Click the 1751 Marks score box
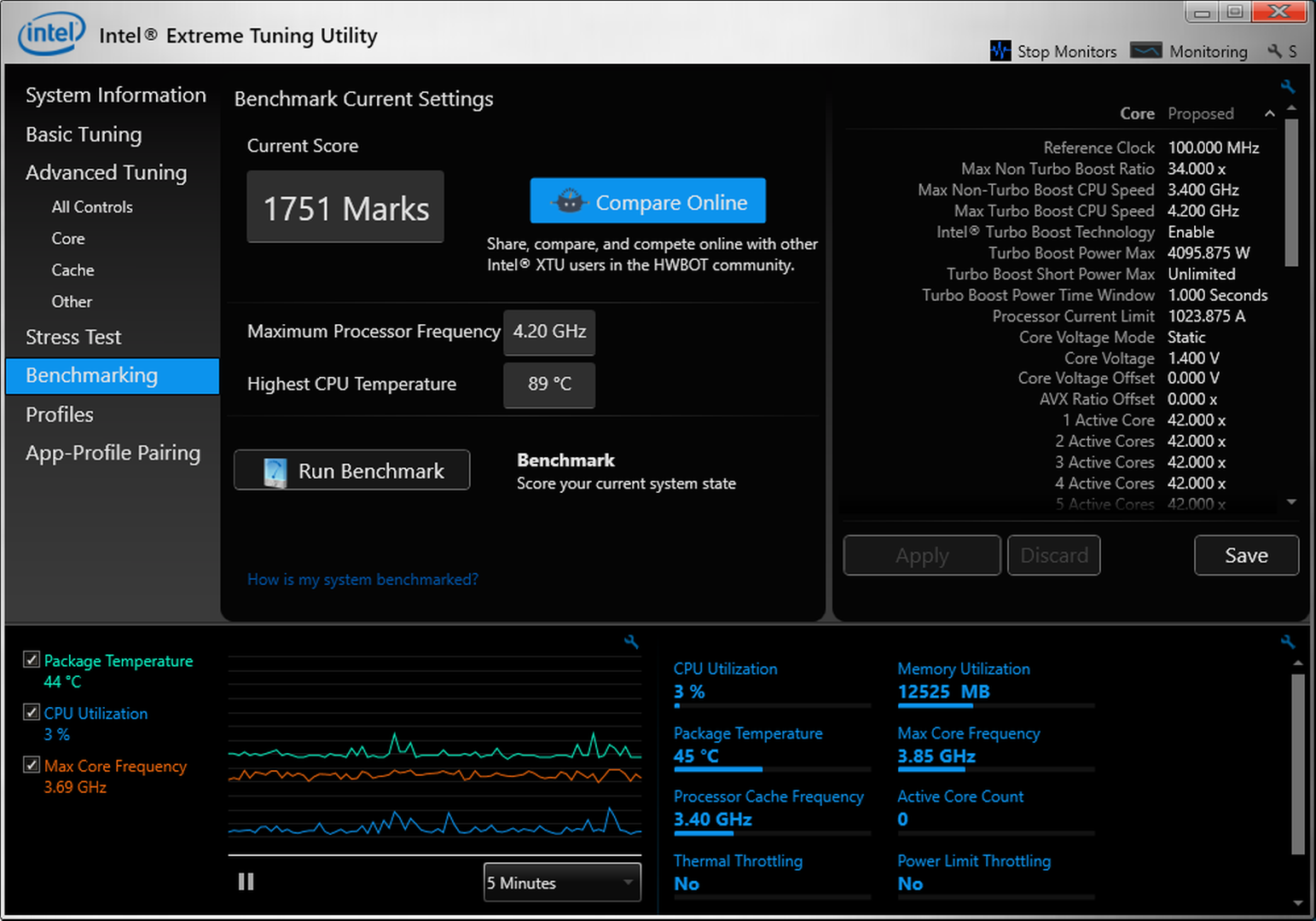Viewport: 1316px width, 921px height. tap(345, 207)
